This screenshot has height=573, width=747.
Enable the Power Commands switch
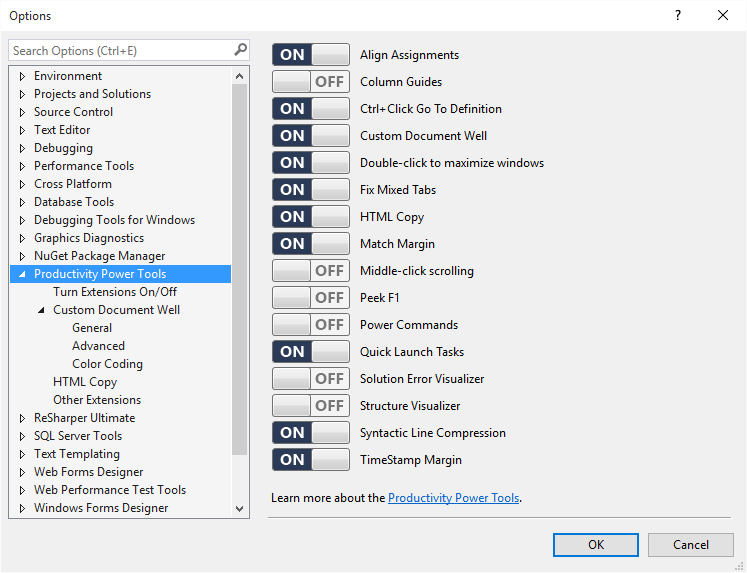tap(311, 325)
